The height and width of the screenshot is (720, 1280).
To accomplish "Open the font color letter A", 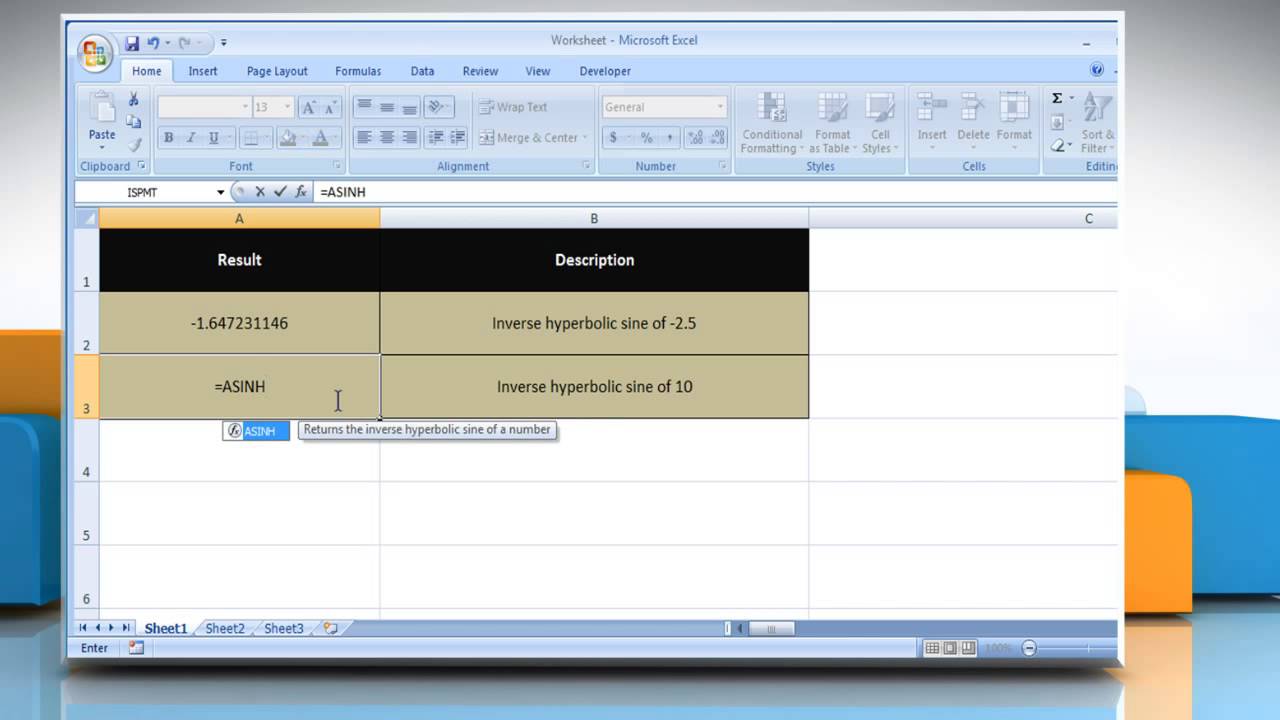I will coord(320,138).
